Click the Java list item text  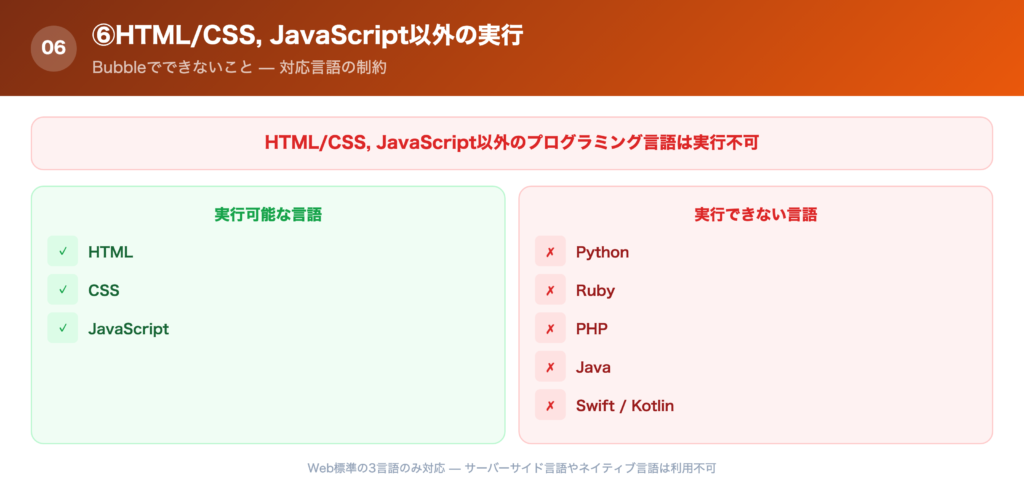pyautogui.click(x=593, y=367)
